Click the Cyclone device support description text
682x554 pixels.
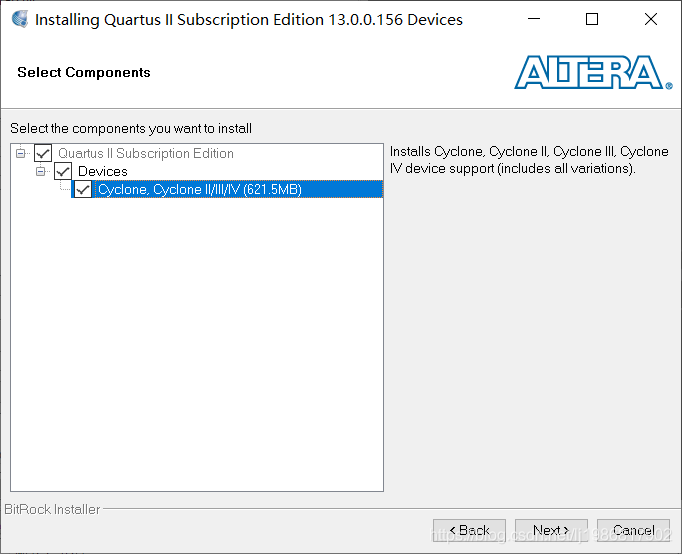529,160
